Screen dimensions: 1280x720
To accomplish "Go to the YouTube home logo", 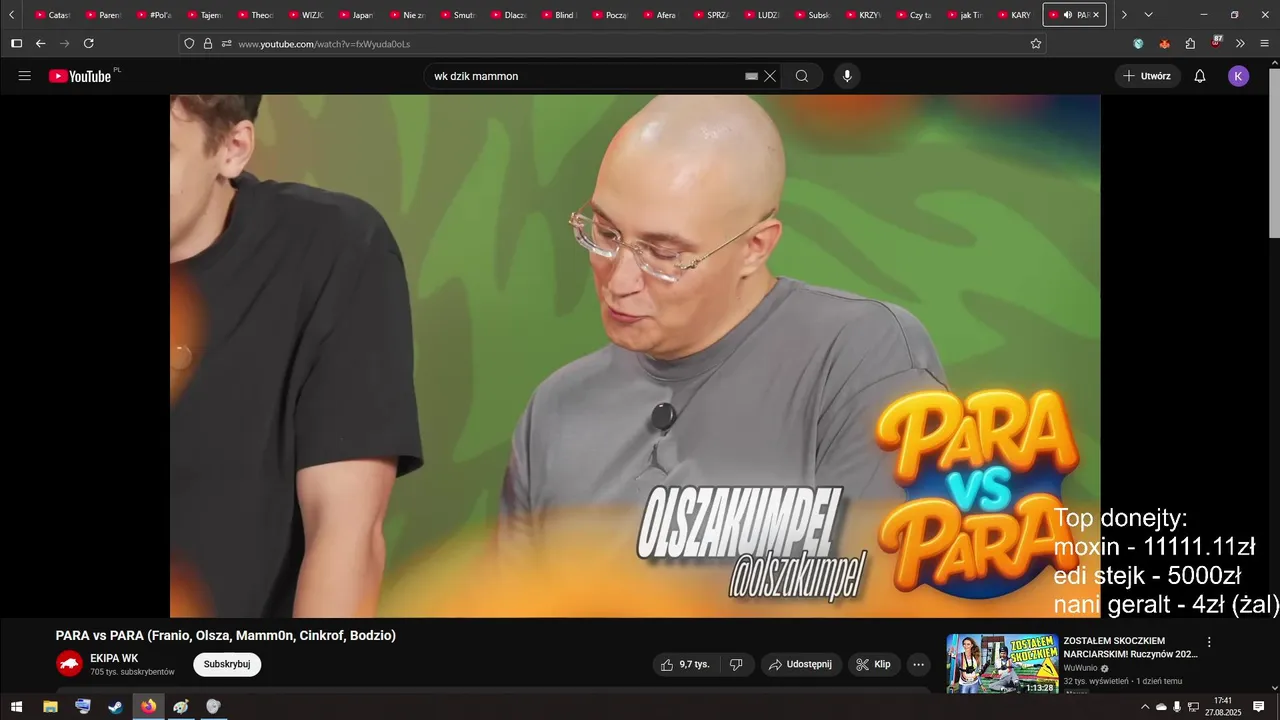I will click(x=80, y=76).
